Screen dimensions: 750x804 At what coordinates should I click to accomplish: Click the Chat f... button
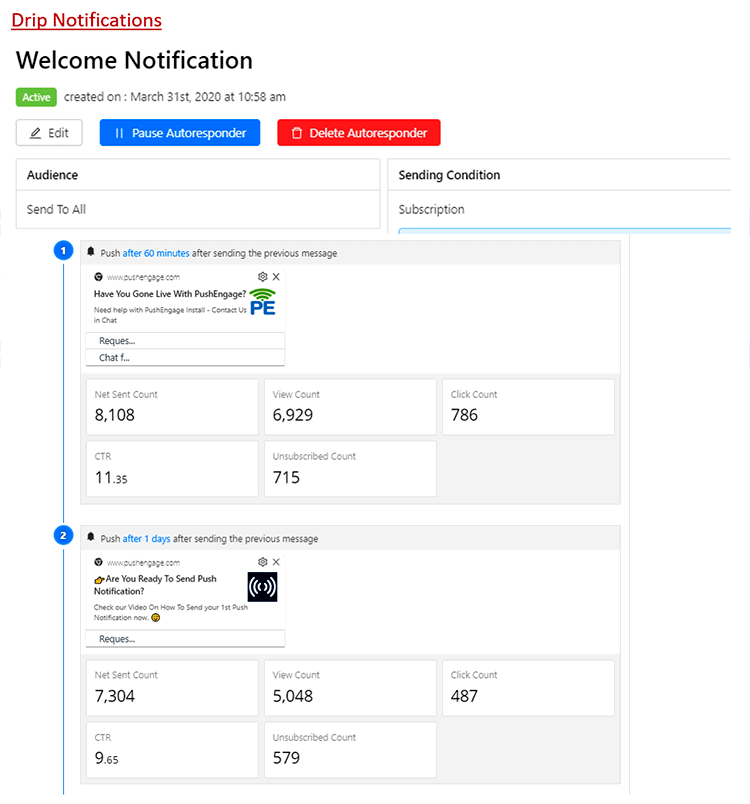(x=185, y=357)
